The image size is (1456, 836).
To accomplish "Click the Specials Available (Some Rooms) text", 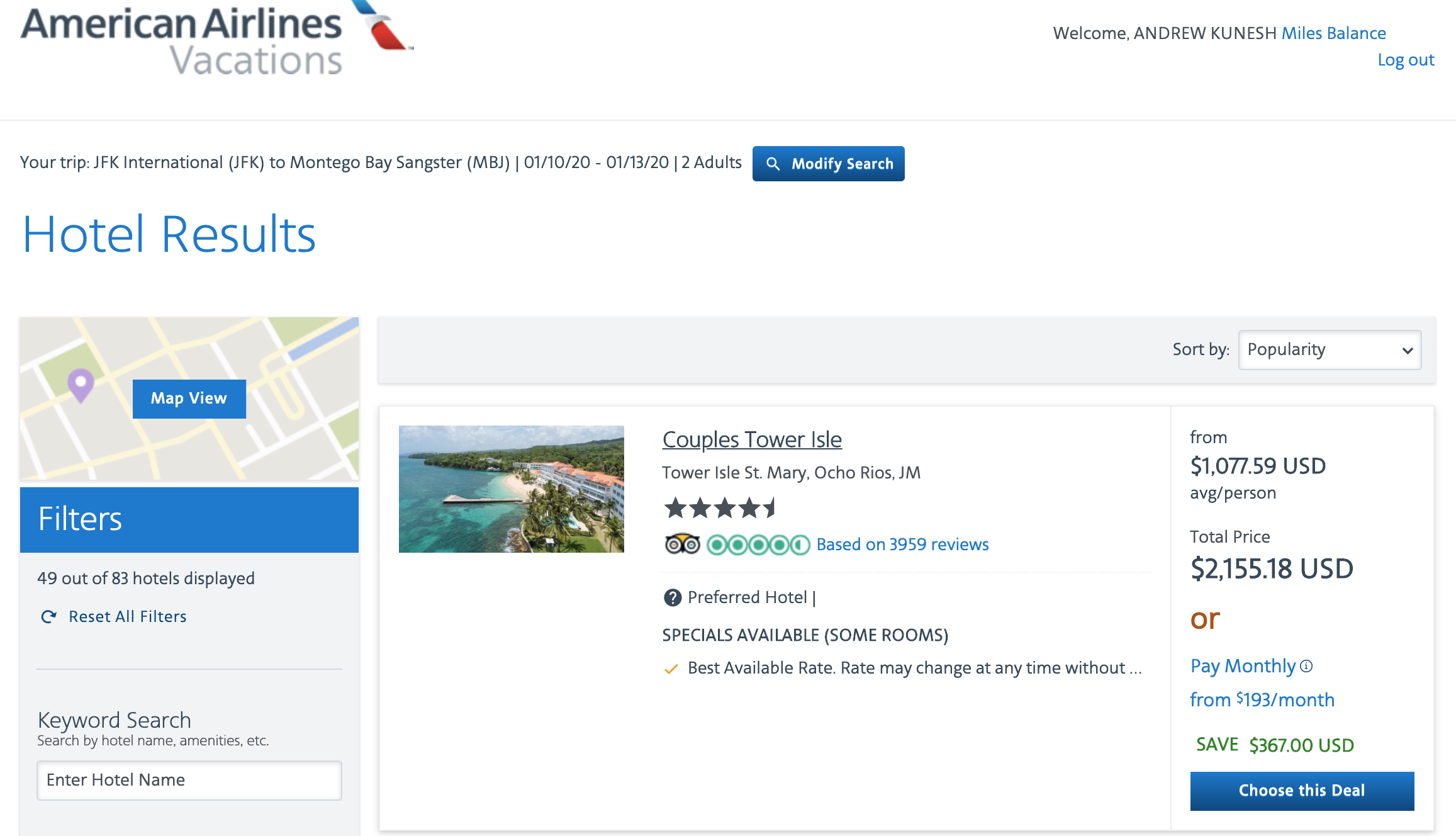I will click(805, 635).
